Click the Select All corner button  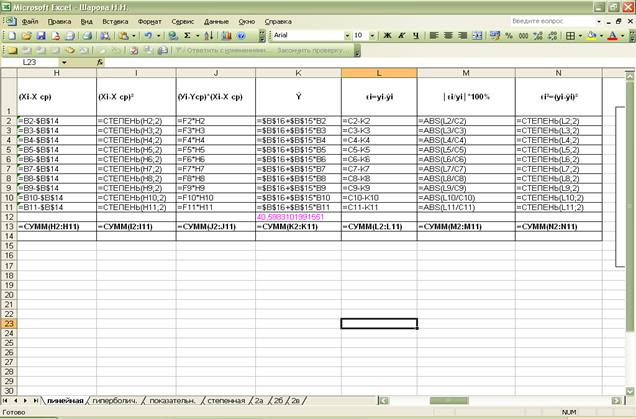pyautogui.click(x=9, y=73)
